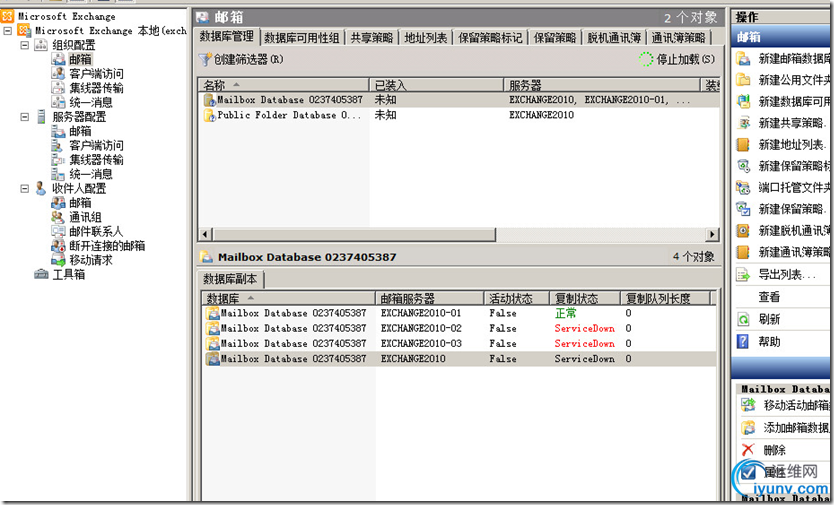The height and width of the screenshot is (505, 834).
Task: Open 客户端访问 under 组织配置
Action: coord(96,73)
